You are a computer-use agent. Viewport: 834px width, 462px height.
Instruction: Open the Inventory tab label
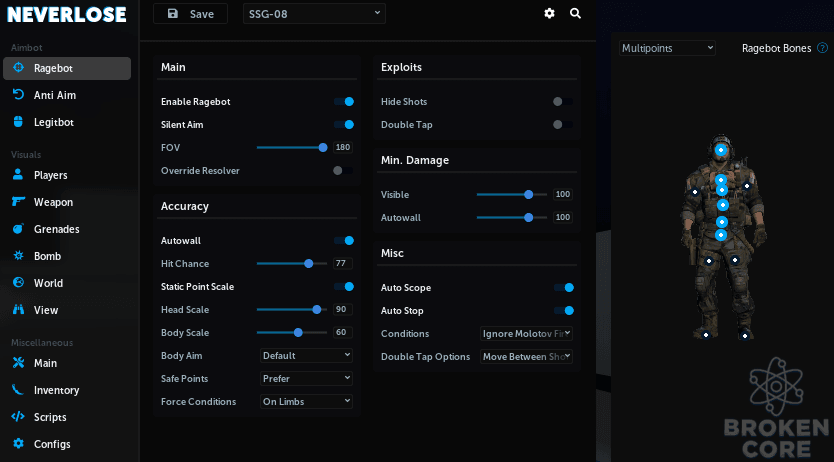tap(56, 390)
